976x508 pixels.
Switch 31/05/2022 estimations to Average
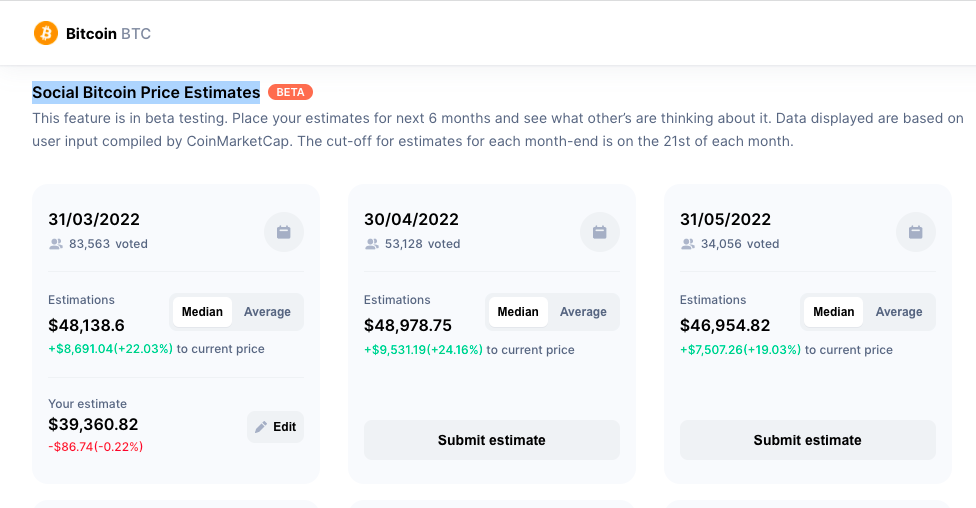click(899, 312)
